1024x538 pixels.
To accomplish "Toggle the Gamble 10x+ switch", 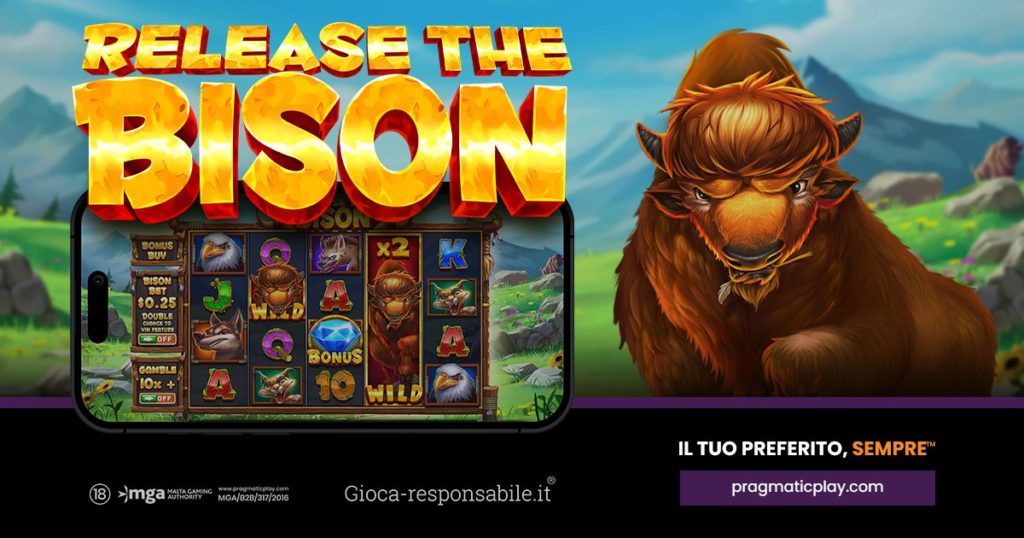I will [157, 398].
